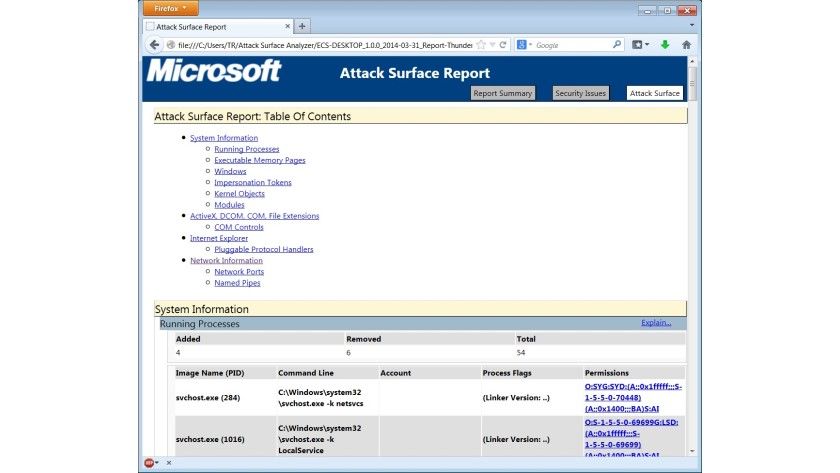Open the Firefox application menu button
Image resolution: width=840 pixels, height=473 pixels.
170,9
